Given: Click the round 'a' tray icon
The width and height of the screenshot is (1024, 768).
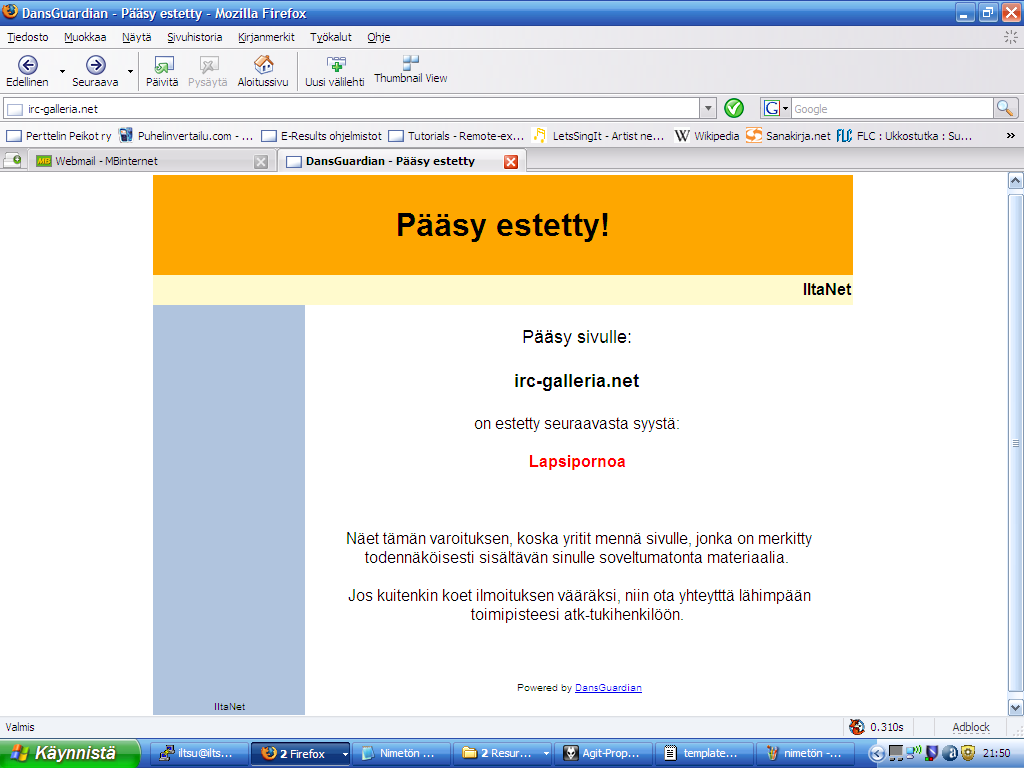Looking at the screenshot, I should [950, 753].
